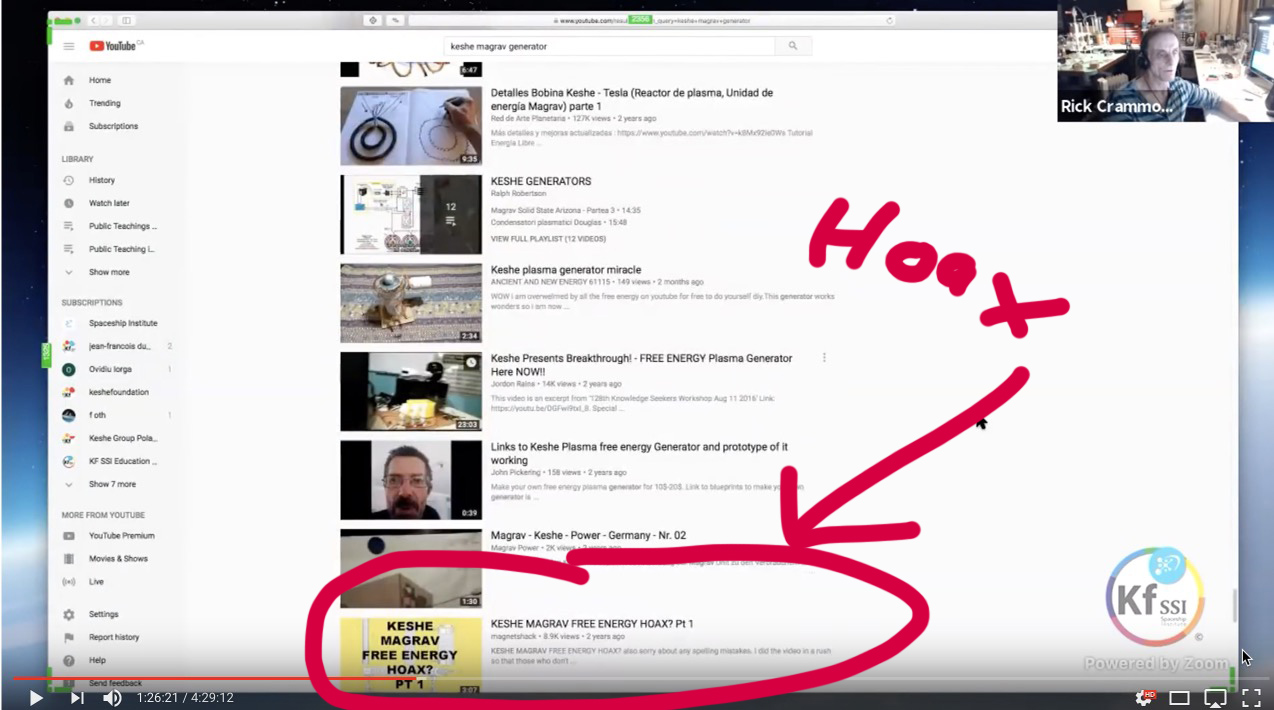The image size is (1274, 710).
Task: Open the player settings gear
Action: coord(1145,698)
